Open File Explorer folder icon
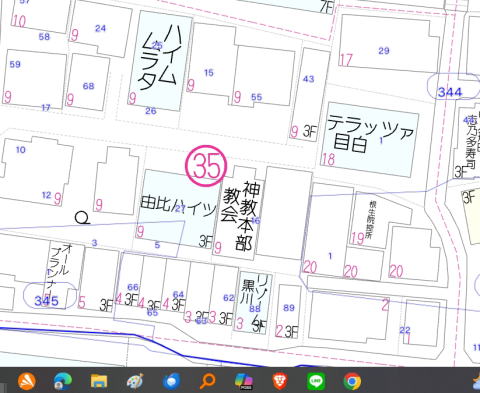 pyautogui.click(x=99, y=381)
